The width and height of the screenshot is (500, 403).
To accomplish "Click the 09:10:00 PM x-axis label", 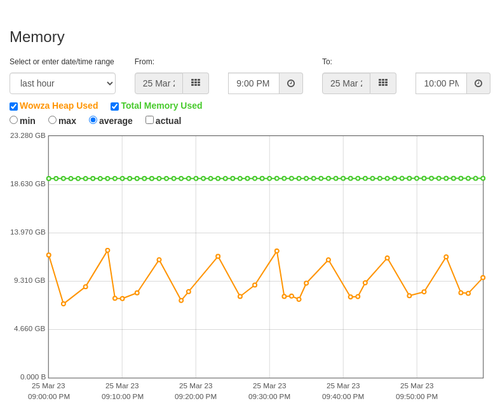I will coord(122,397).
